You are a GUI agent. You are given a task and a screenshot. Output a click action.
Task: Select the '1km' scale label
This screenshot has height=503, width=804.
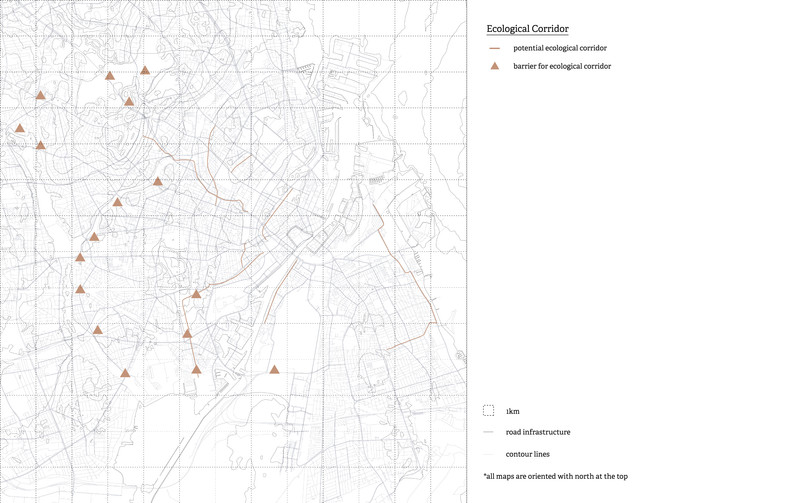512,411
